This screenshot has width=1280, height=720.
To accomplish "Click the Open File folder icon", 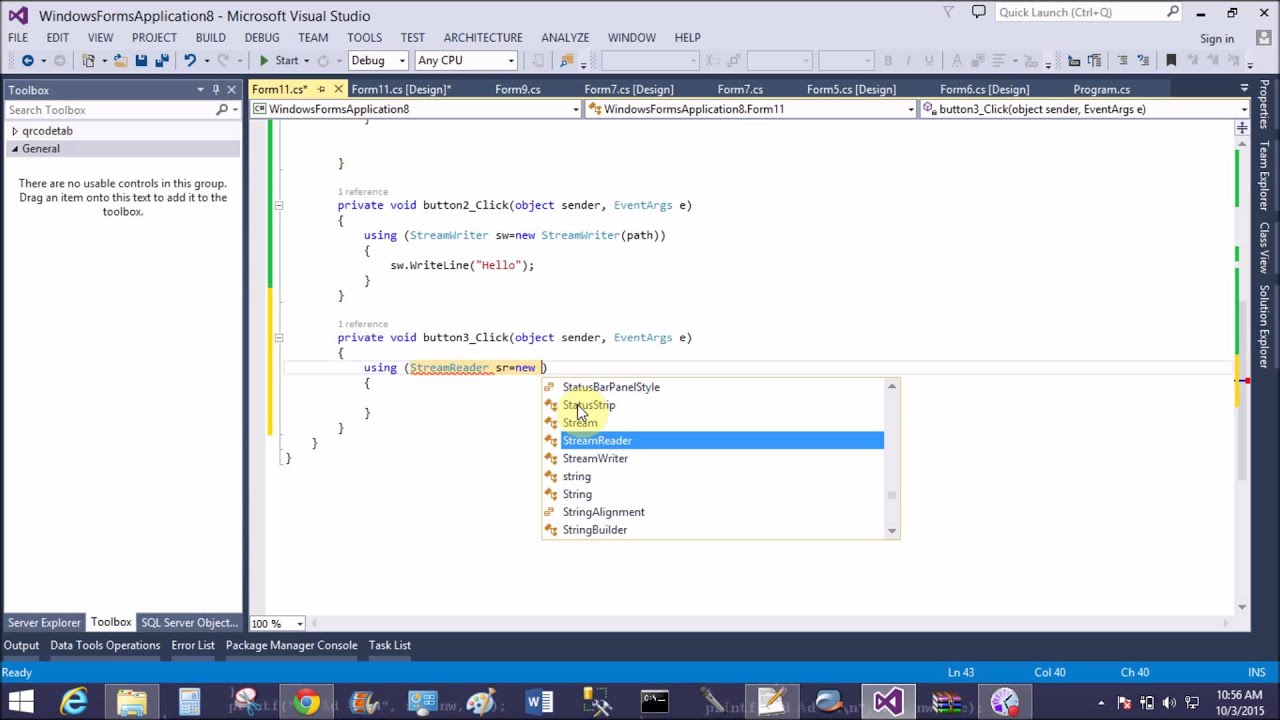I will click(119, 60).
